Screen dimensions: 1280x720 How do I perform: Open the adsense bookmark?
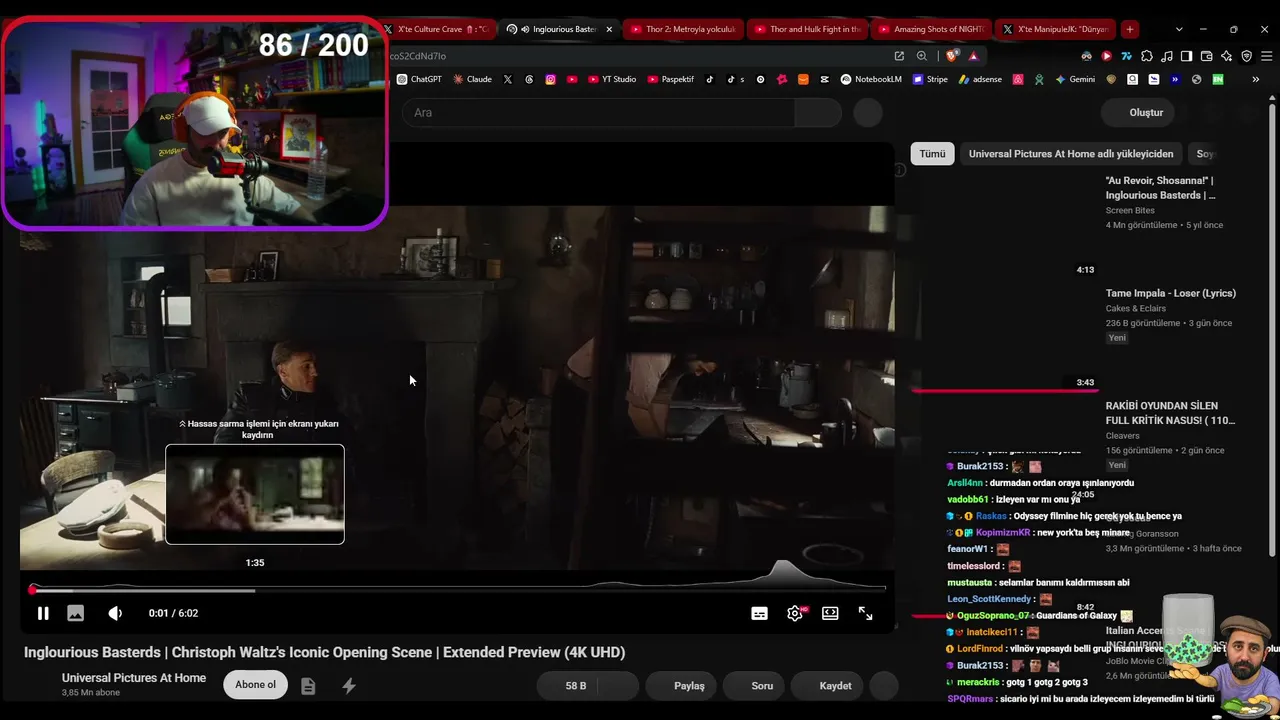980,79
